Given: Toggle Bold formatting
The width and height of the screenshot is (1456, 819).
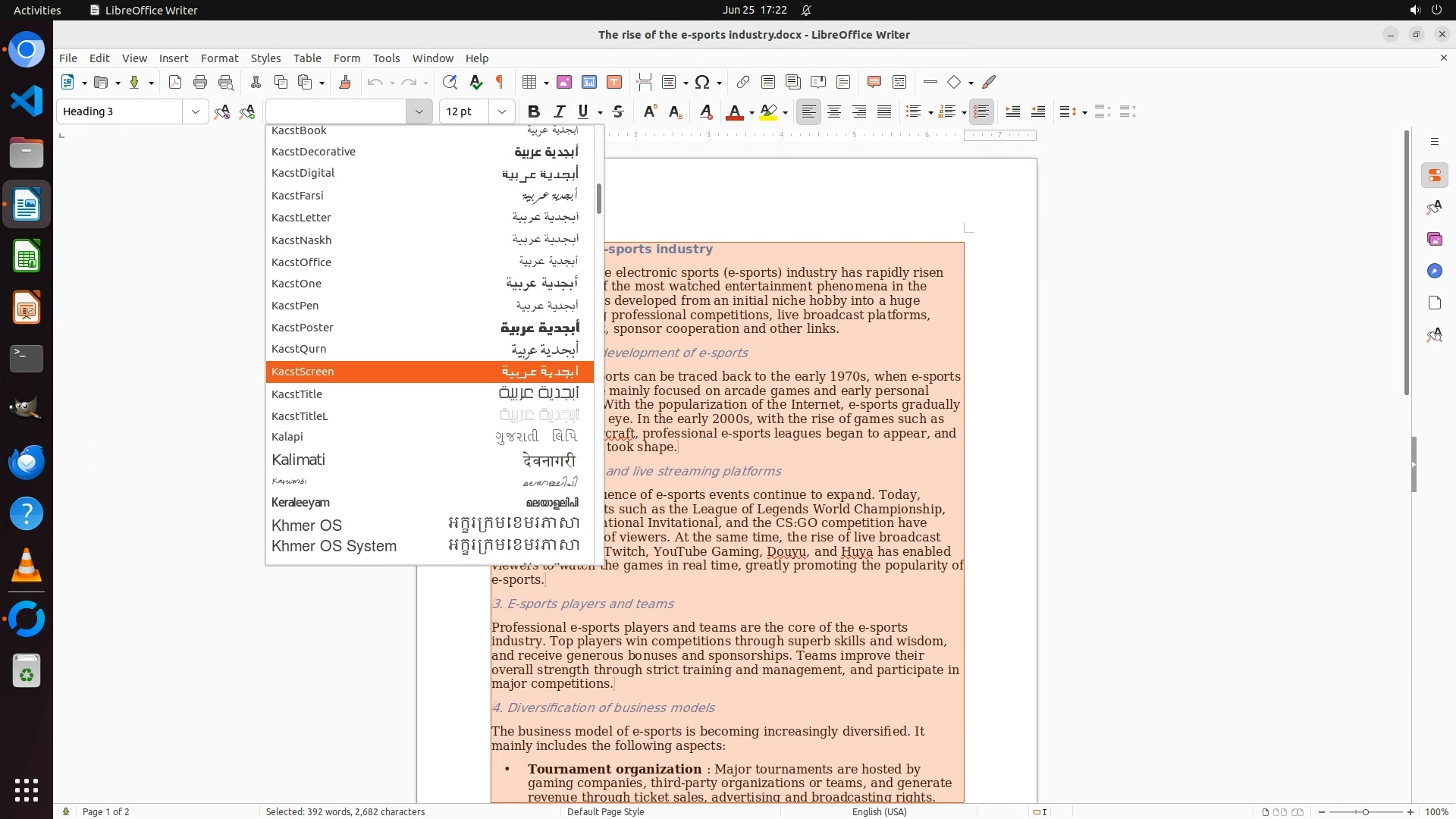Looking at the screenshot, I should 533,111.
